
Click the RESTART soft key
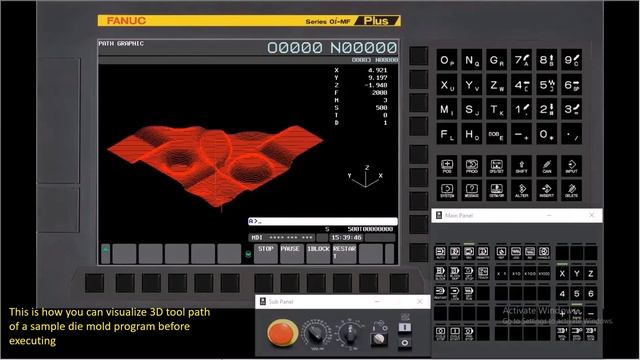point(344,253)
